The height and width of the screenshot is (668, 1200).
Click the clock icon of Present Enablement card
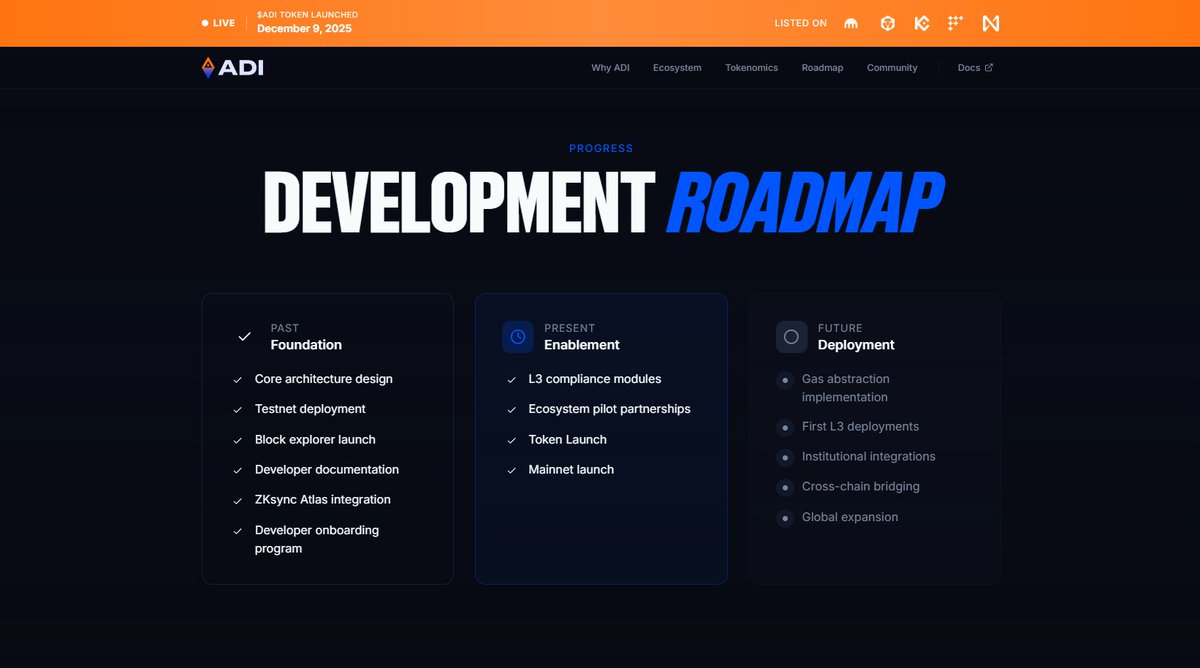point(518,337)
